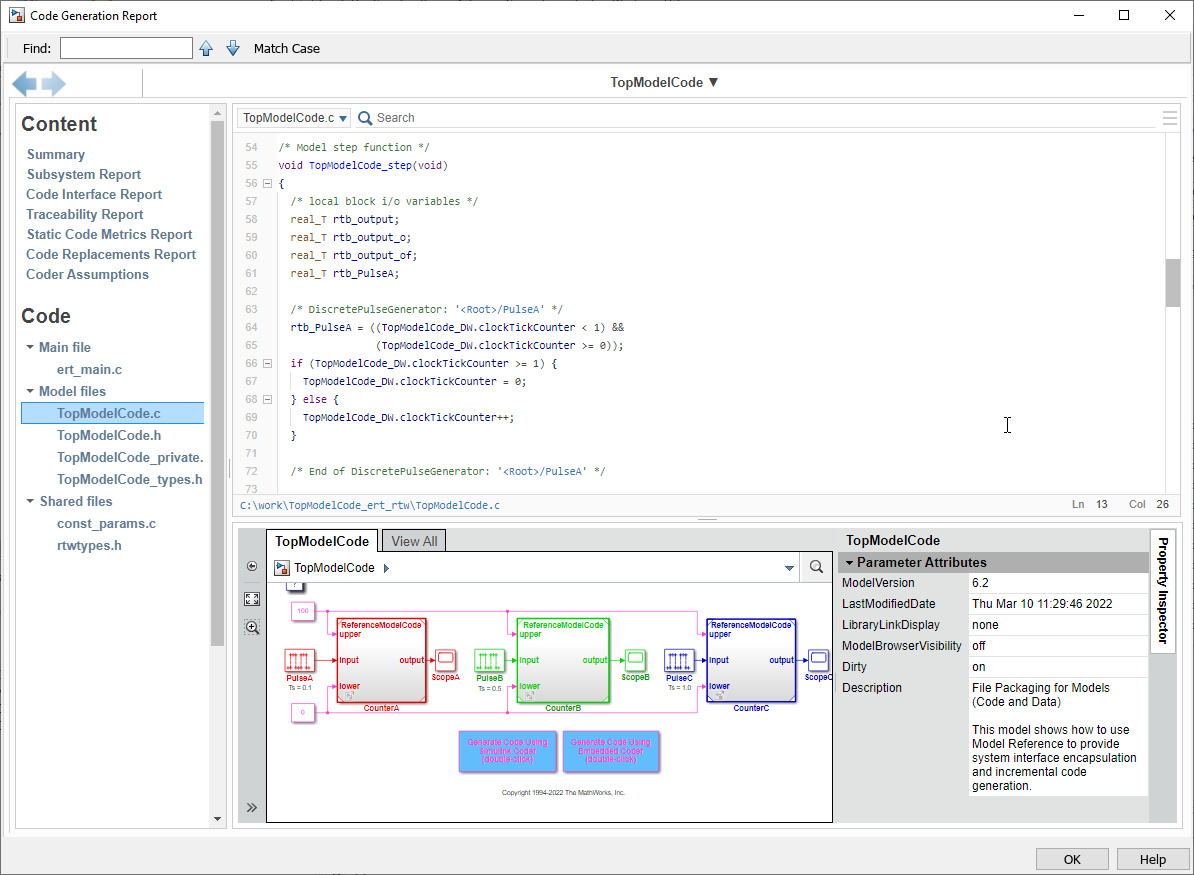Collapse the Model files tree group
Screen dimensions: 1194x875
(x=31, y=392)
